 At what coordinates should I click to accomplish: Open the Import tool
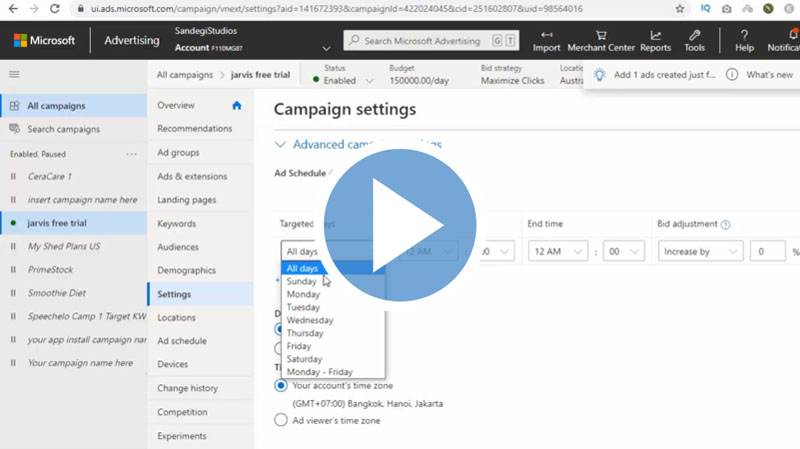click(546, 41)
